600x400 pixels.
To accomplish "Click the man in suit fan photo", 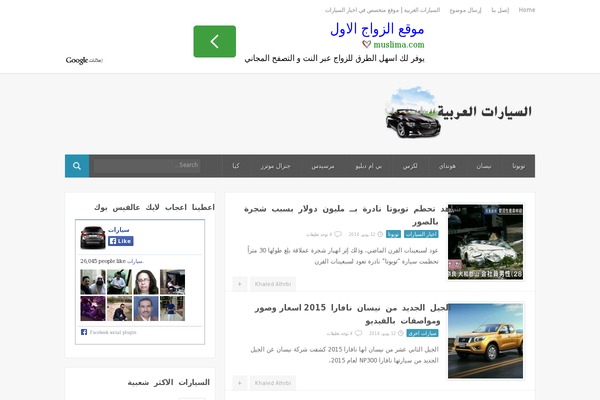I will [146, 309].
